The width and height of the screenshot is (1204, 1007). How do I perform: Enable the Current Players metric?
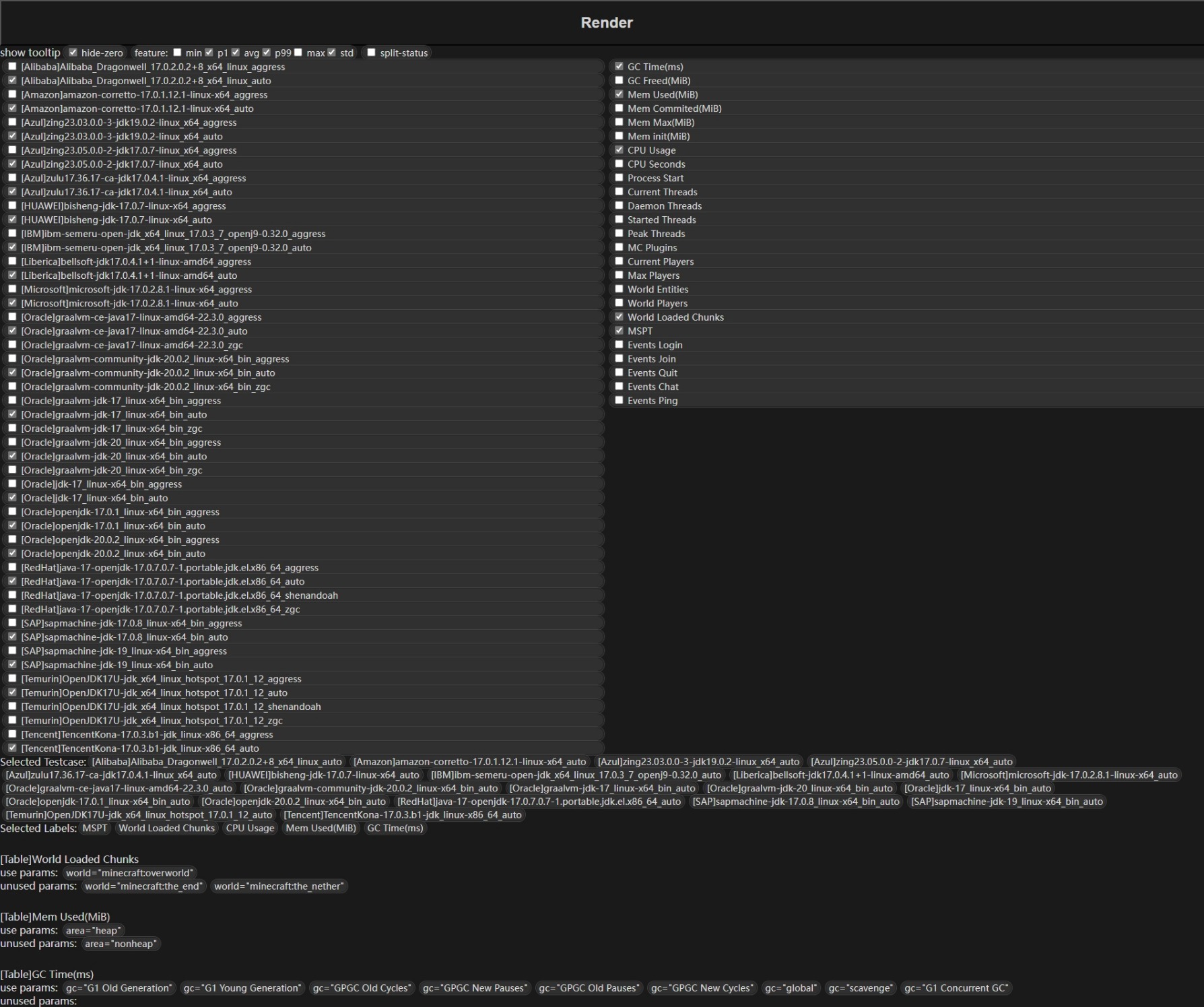620,261
